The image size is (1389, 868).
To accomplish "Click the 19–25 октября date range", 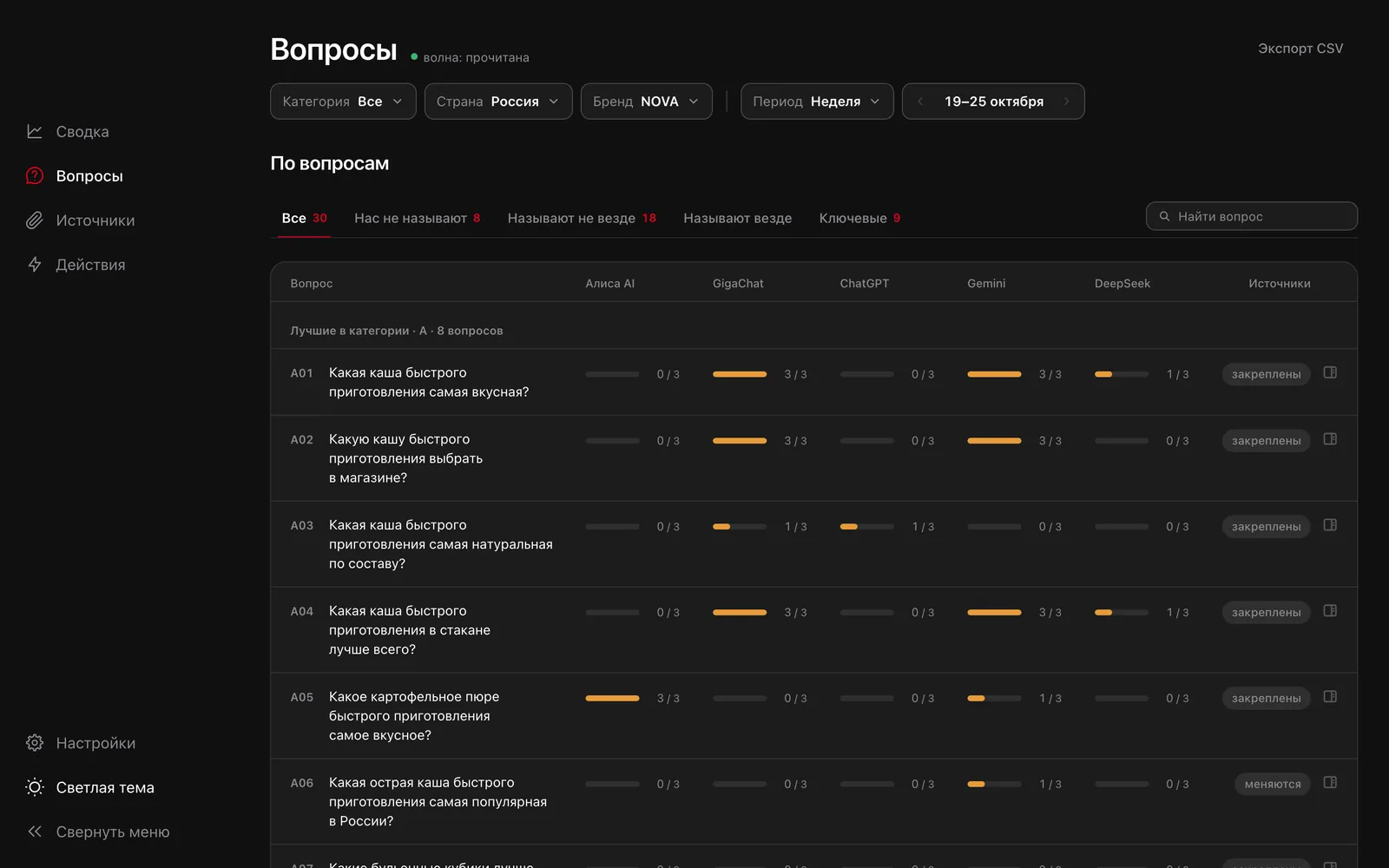I will [994, 102].
